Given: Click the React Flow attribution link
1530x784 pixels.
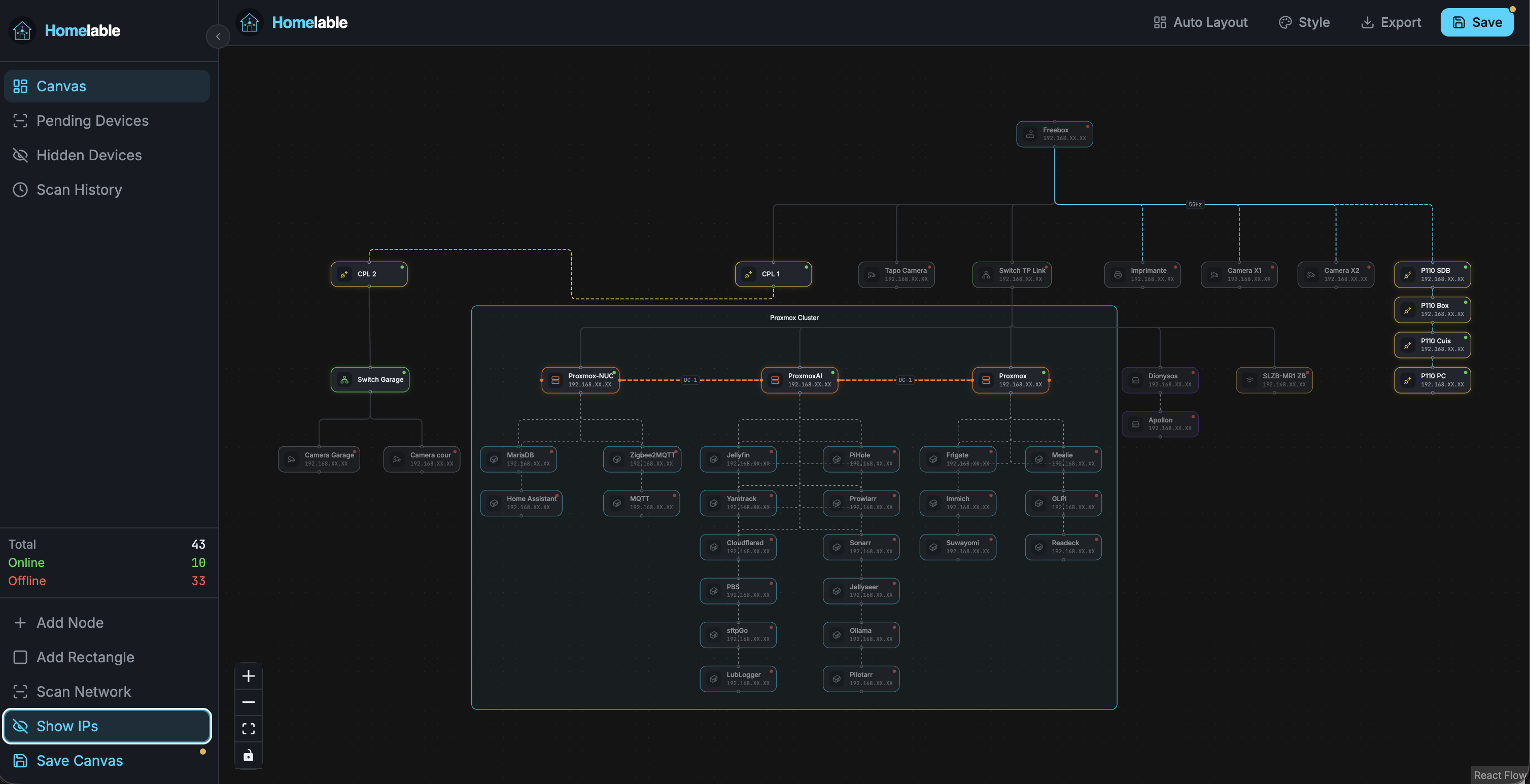Looking at the screenshot, I should (1500, 775).
